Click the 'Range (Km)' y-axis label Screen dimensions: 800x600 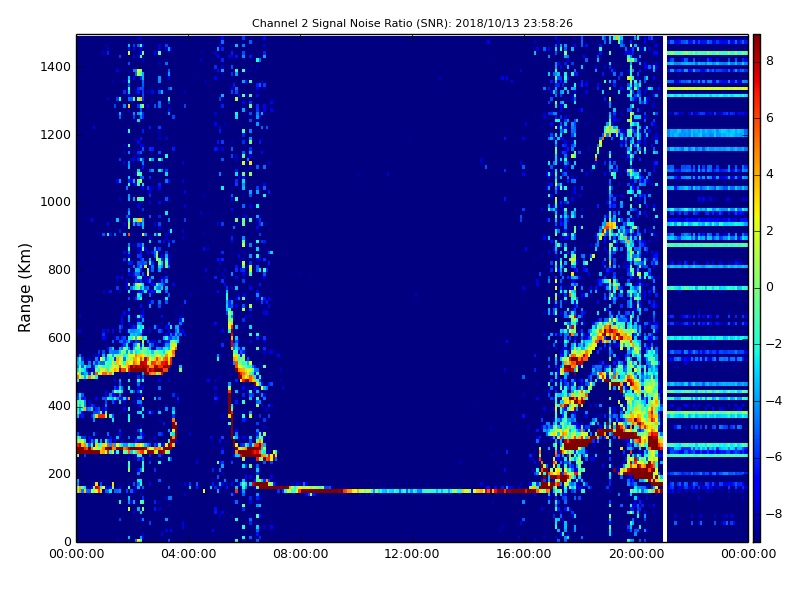24,288
